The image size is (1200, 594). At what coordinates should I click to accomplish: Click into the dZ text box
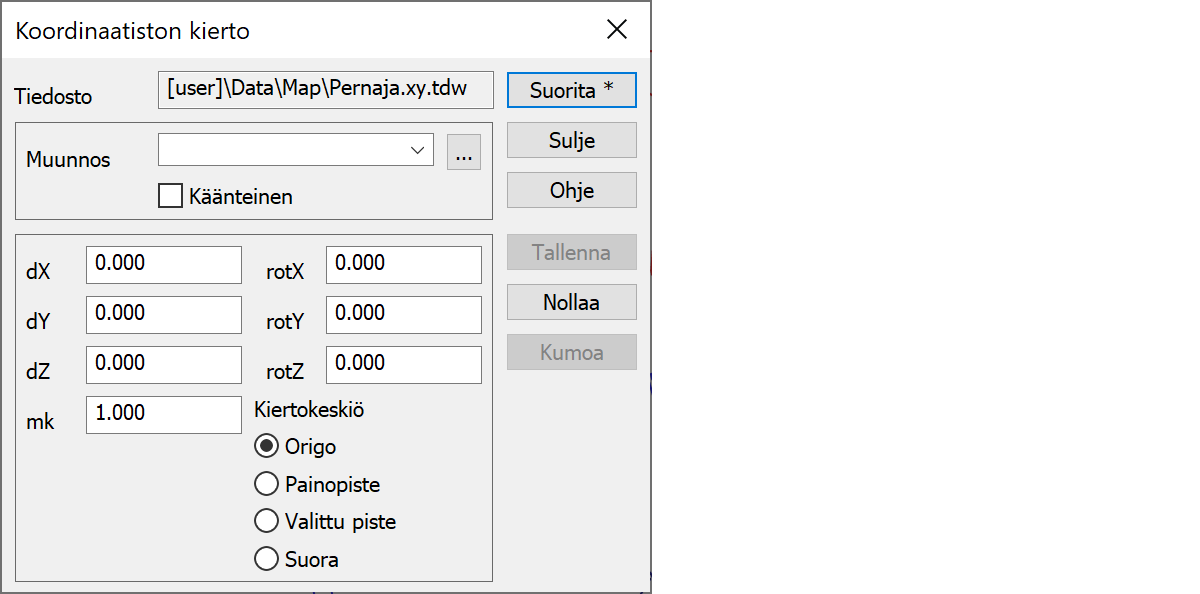pos(164,365)
